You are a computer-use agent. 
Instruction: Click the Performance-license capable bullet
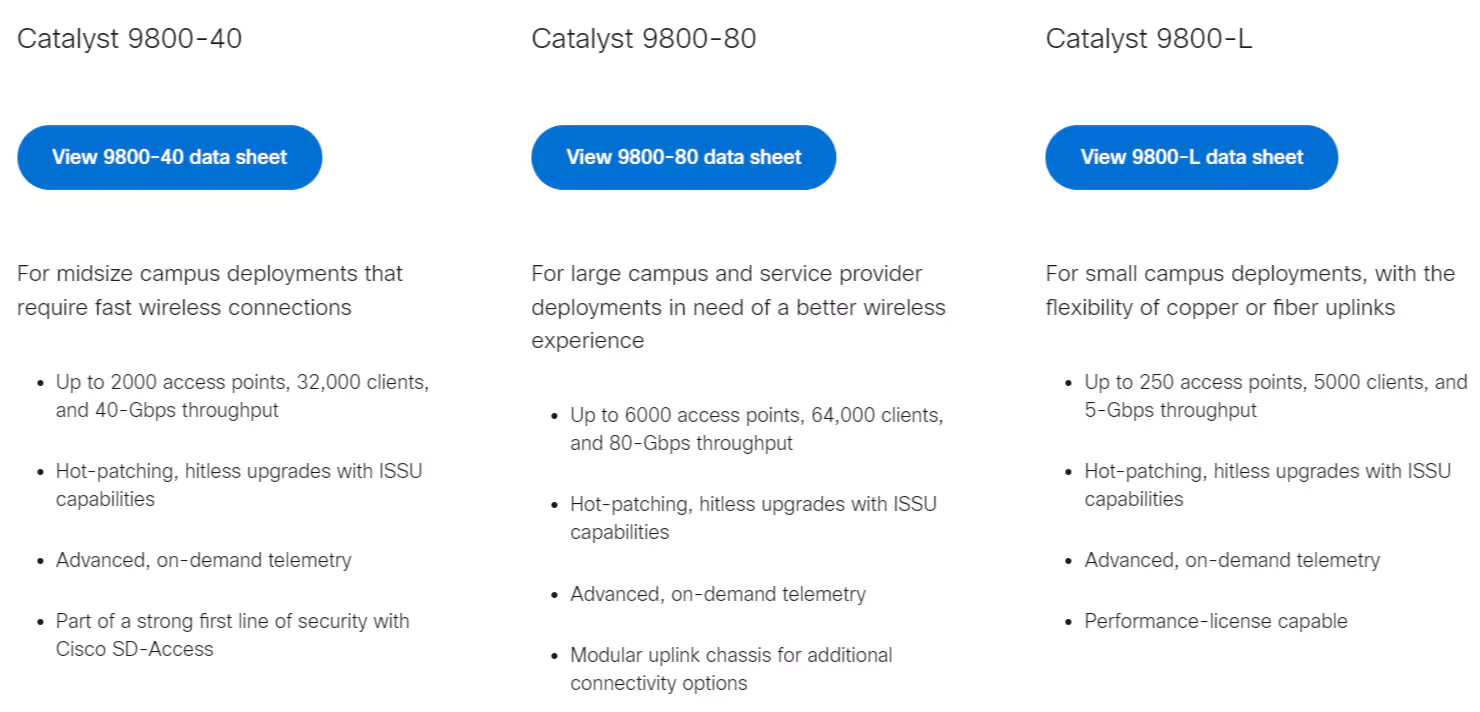point(1215,621)
